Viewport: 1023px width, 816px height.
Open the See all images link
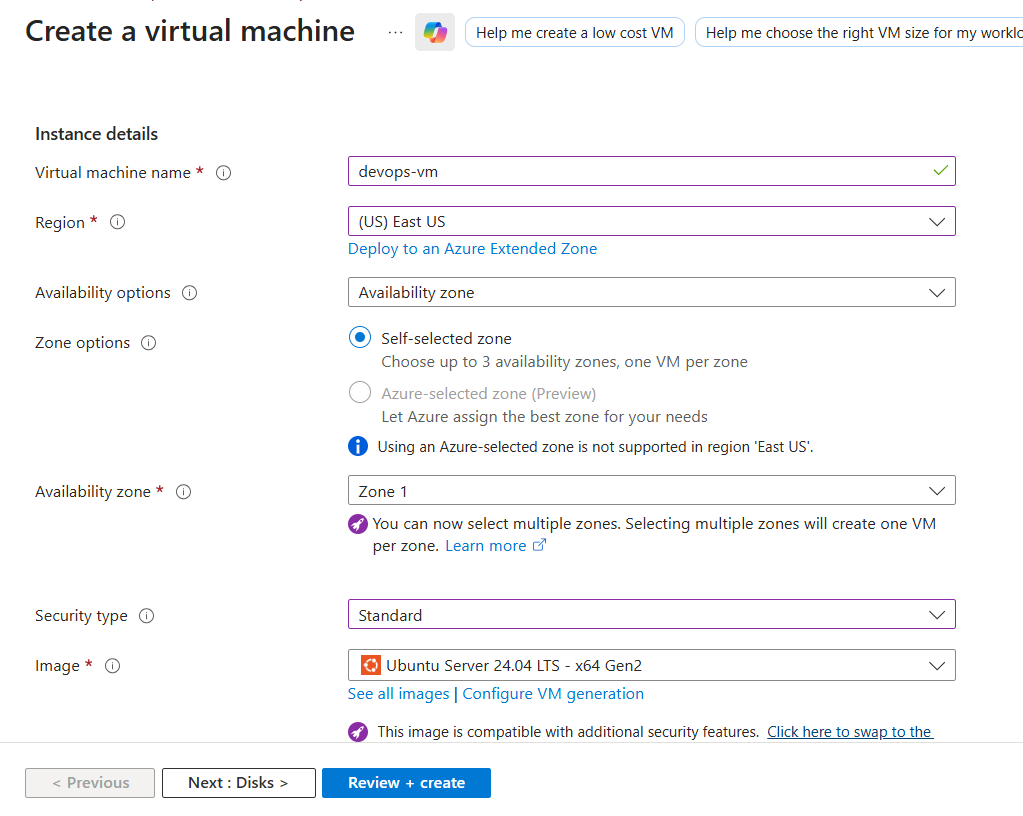click(x=398, y=694)
